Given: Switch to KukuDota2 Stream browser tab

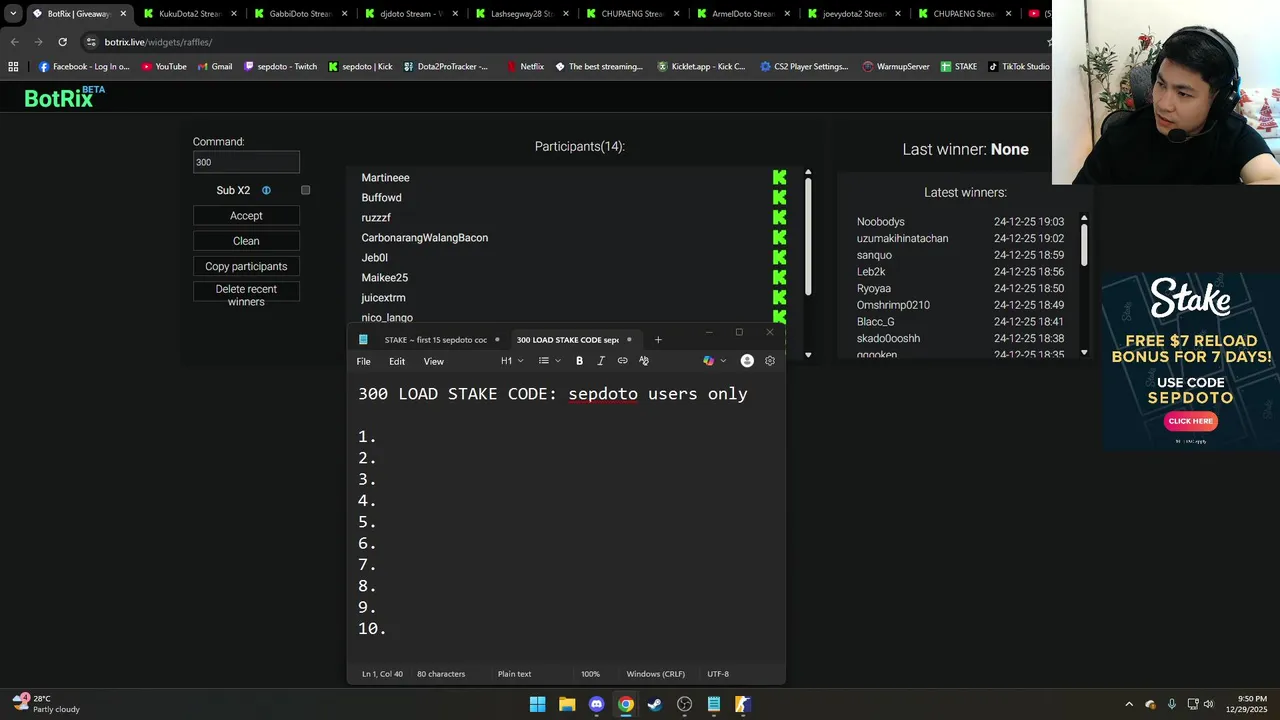Looking at the screenshot, I should point(190,14).
